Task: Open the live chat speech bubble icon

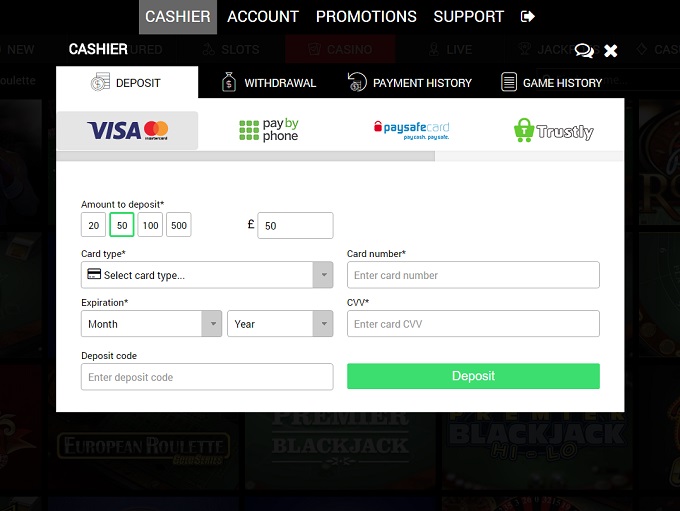Action: tap(584, 51)
